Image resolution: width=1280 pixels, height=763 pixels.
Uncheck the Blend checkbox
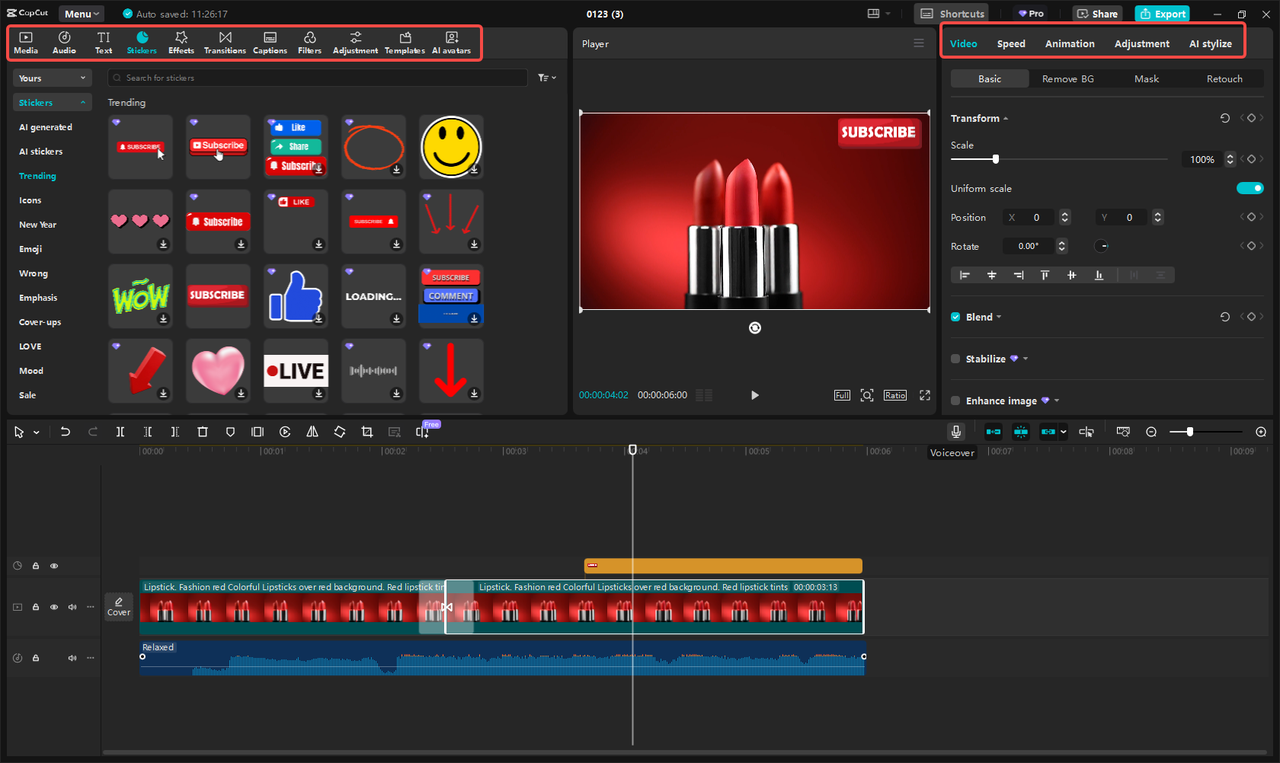tap(954, 316)
